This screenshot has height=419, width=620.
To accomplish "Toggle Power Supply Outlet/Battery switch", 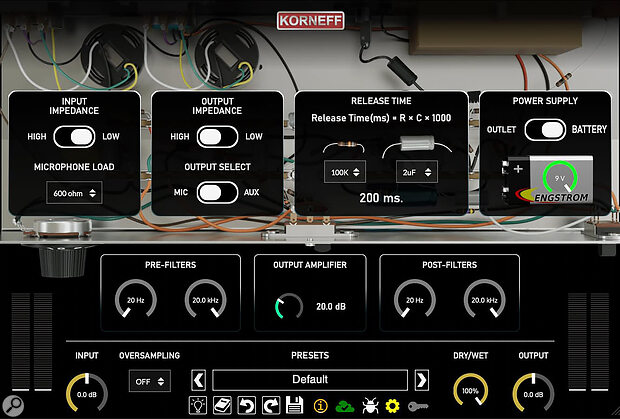I will click(545, 130).
